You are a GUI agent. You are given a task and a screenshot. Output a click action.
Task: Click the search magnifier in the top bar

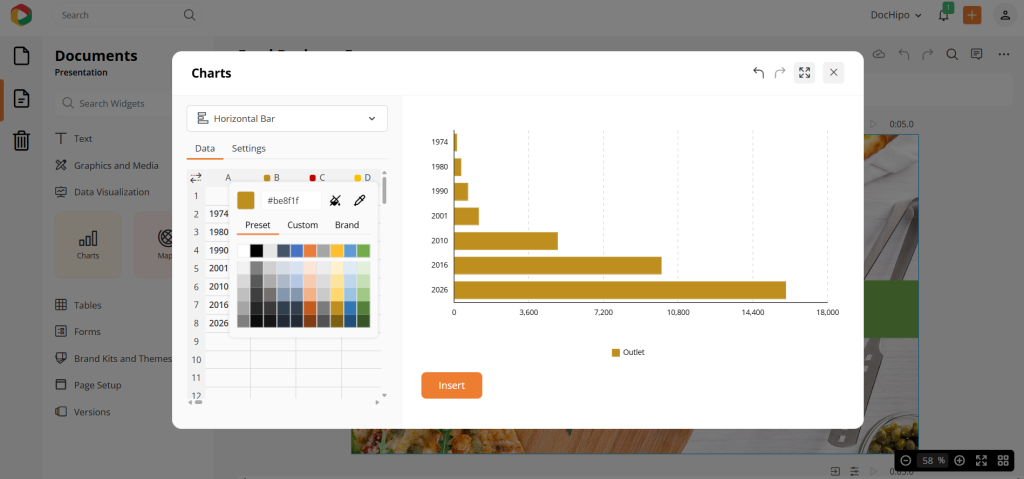(189, 14)
